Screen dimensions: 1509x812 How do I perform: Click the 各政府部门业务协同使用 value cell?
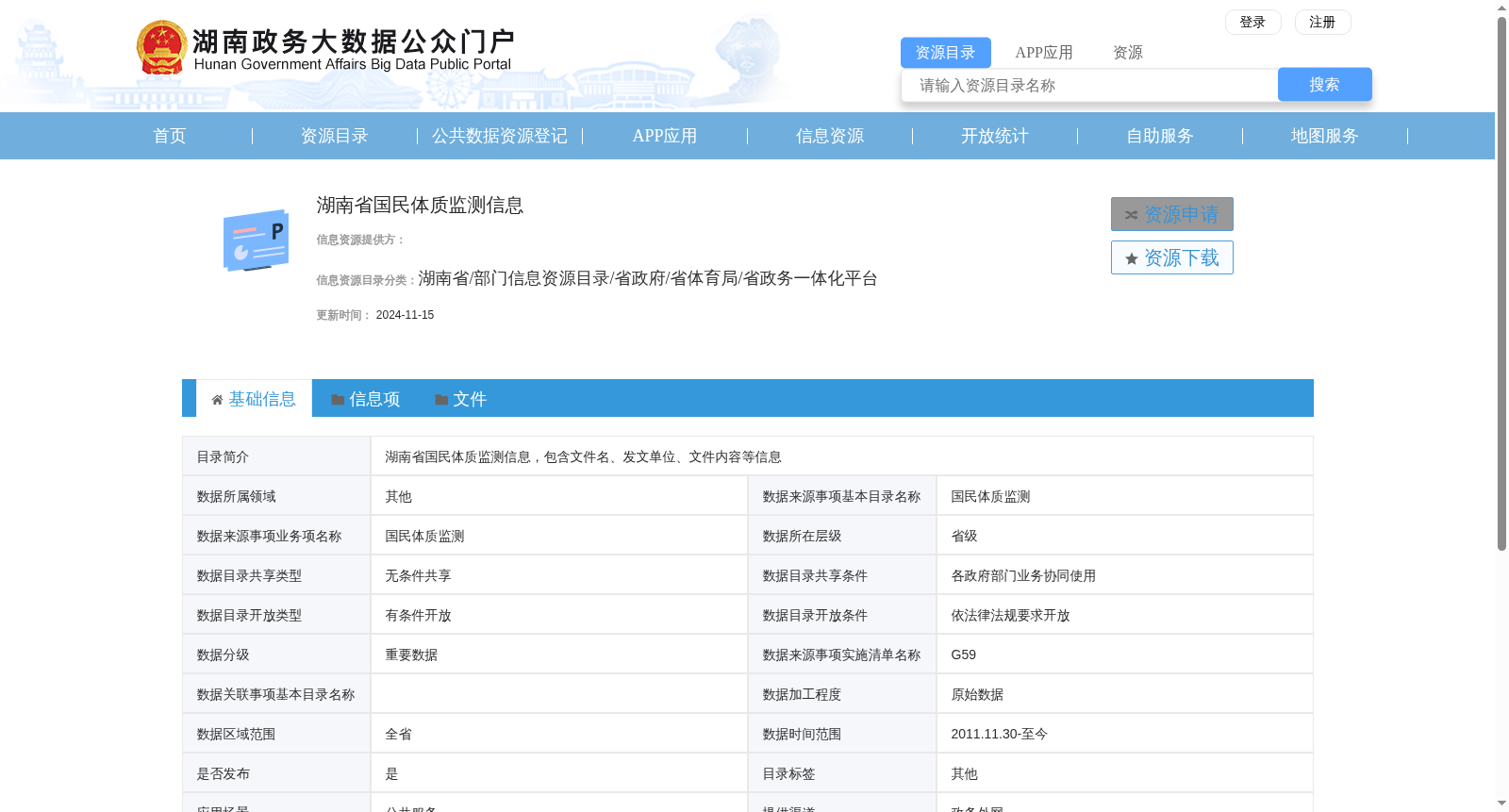click(1124, 575)
